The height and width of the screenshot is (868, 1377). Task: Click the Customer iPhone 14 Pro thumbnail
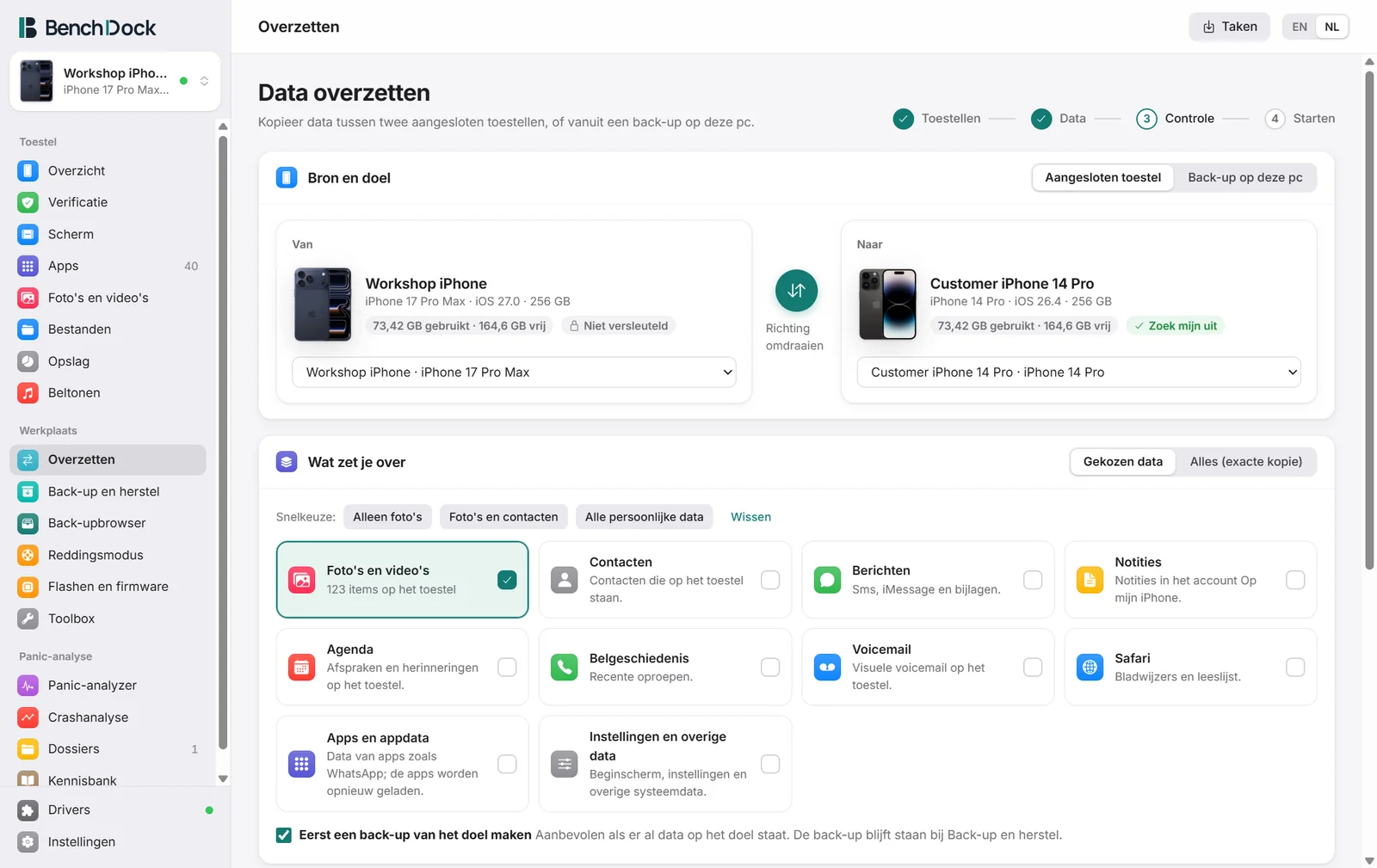(x=887, y=305)
